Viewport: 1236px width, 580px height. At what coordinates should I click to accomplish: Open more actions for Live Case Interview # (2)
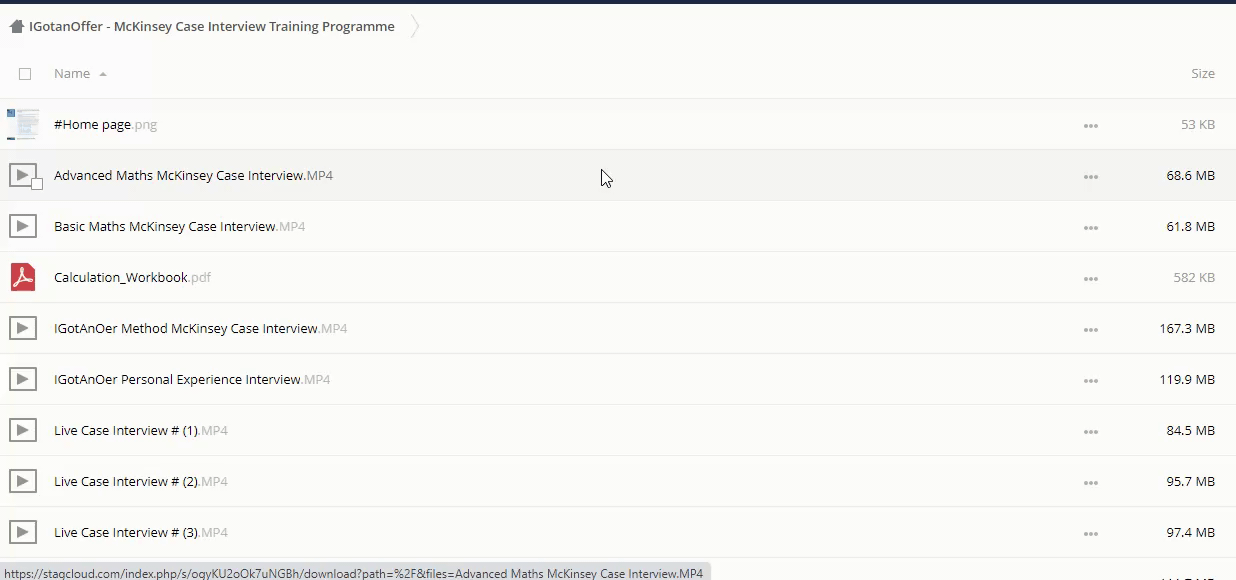click(1090, 483)
